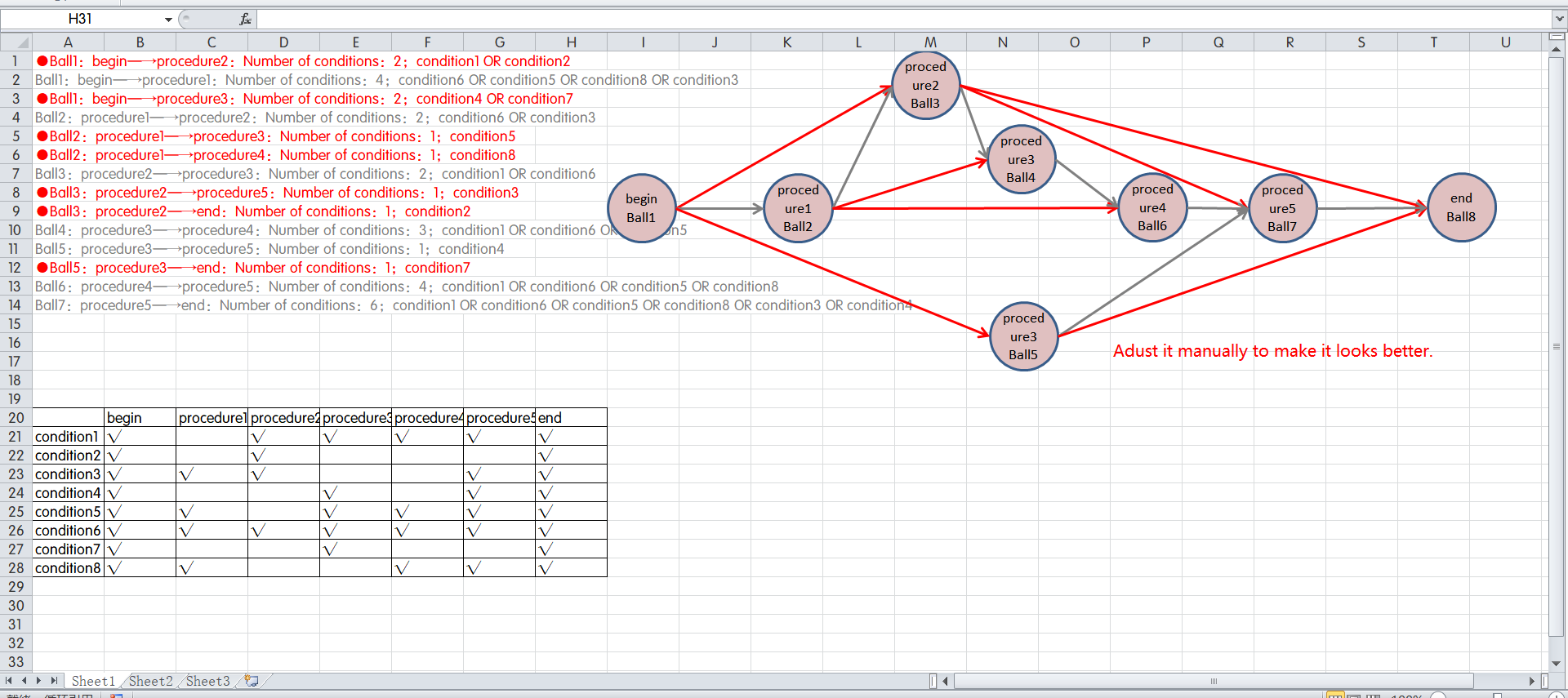The image size is (1568, 698).
Task: Jump to first sheet with navigation arrow
Action: point(9,681)
